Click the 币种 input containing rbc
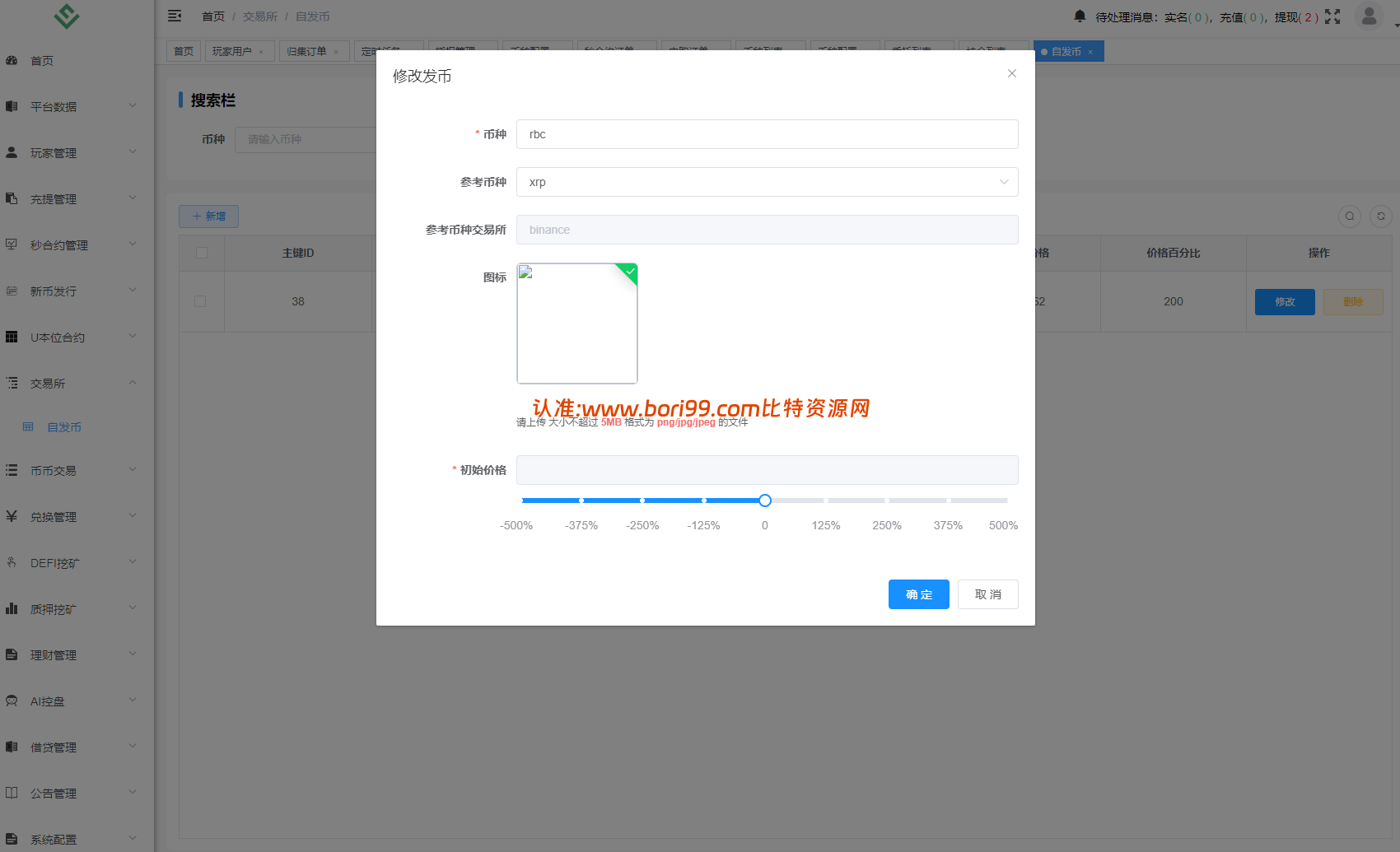The height and width of the screenshot is (852, 1400). click(x=767, y=134)
